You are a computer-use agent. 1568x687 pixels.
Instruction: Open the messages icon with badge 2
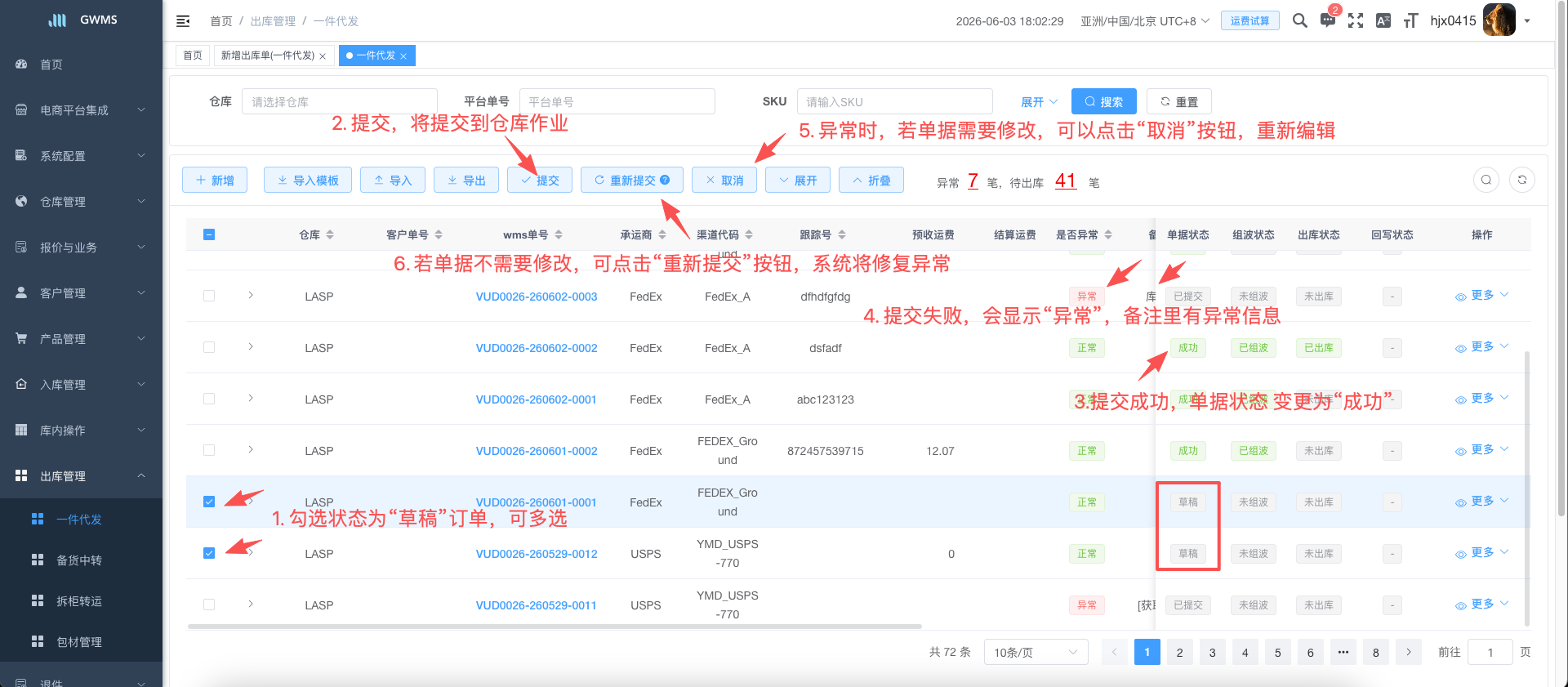point(1328,20)
